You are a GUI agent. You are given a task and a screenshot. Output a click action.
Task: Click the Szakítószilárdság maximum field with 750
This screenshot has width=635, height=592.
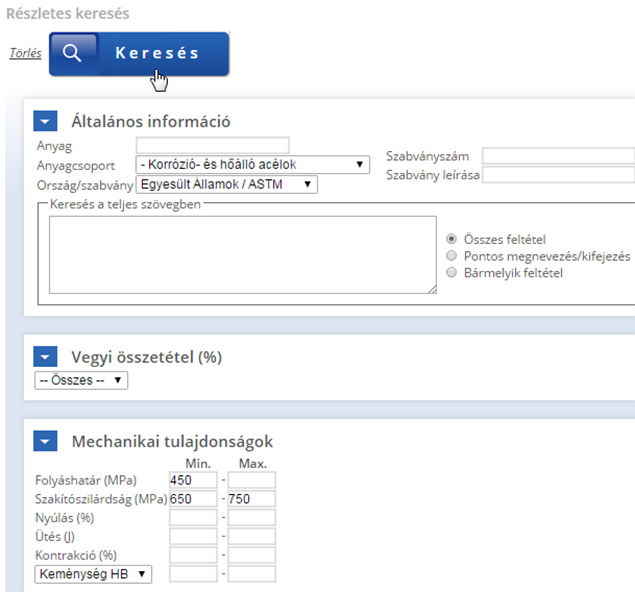pos(251,498)
